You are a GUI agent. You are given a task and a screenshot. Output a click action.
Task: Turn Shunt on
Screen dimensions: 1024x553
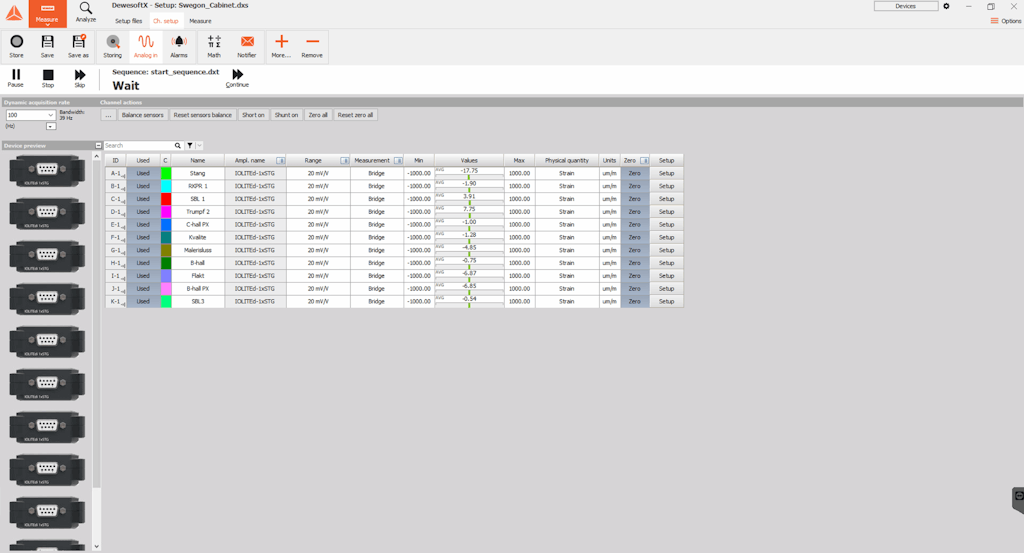point(286,115)
